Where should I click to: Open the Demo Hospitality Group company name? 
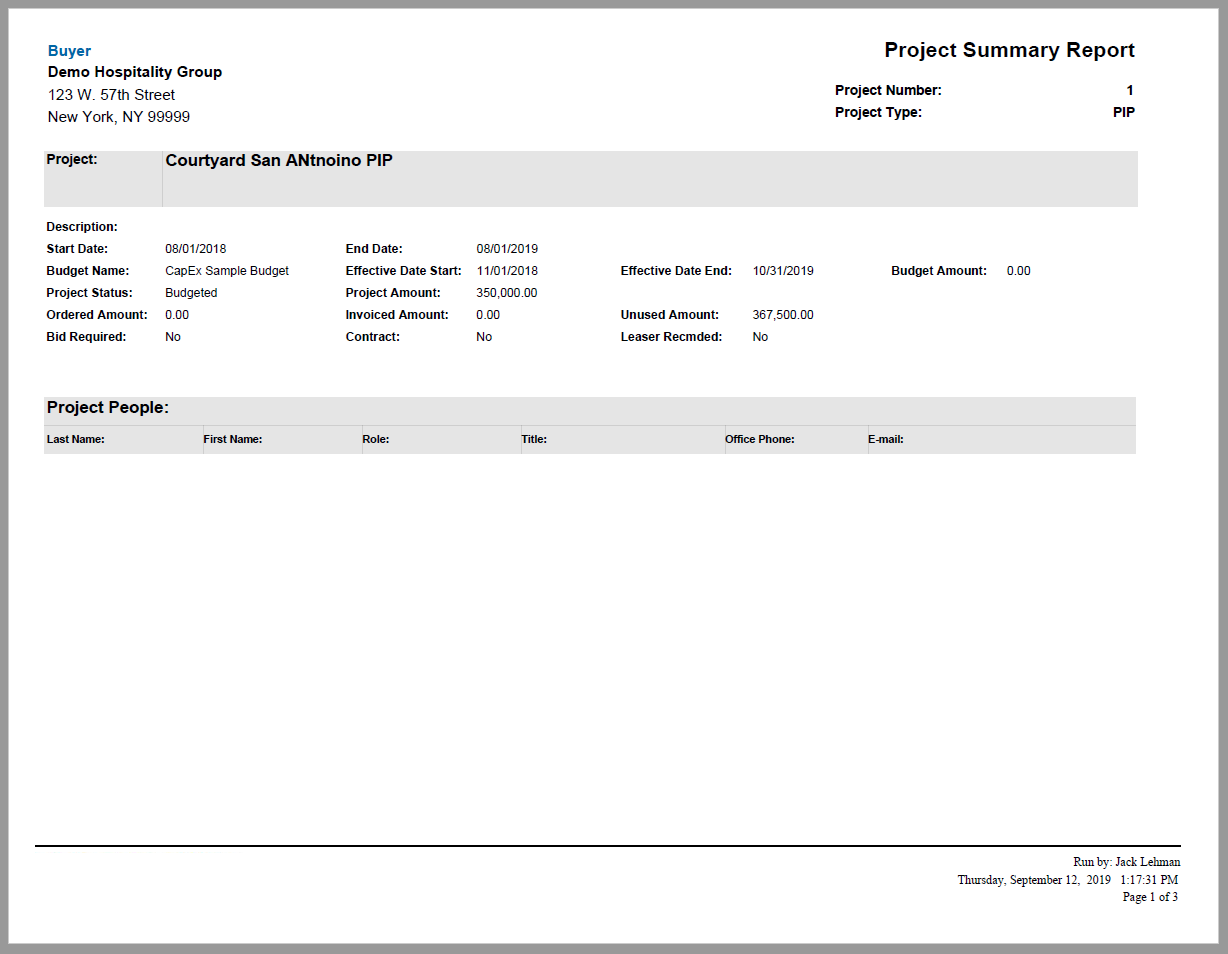[x=134, y=71]
